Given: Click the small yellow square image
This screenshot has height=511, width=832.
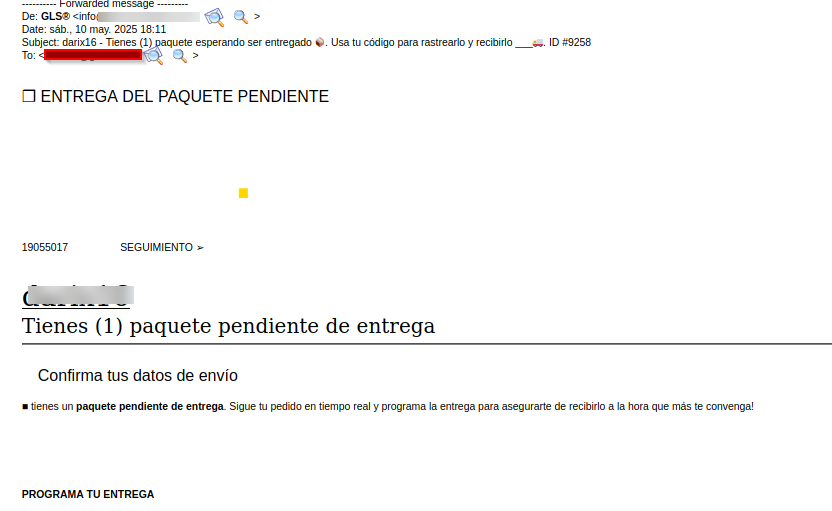Looking at the screenshot, I should [x=244, y=193].
